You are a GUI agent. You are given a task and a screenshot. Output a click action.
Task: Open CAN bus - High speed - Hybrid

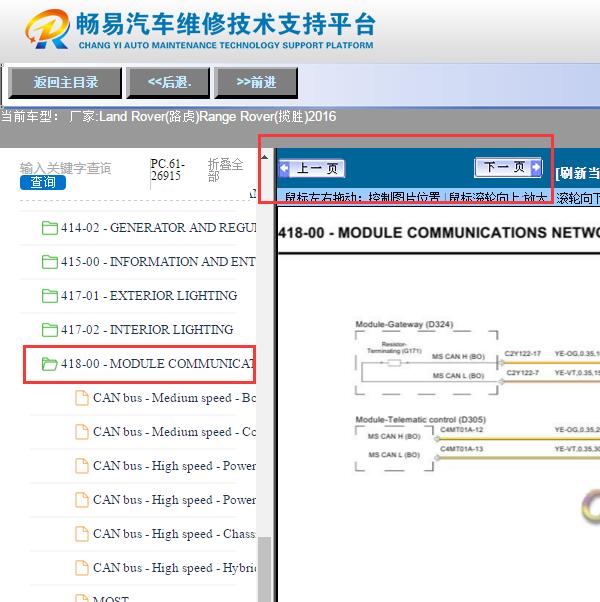tap(174, 568)
